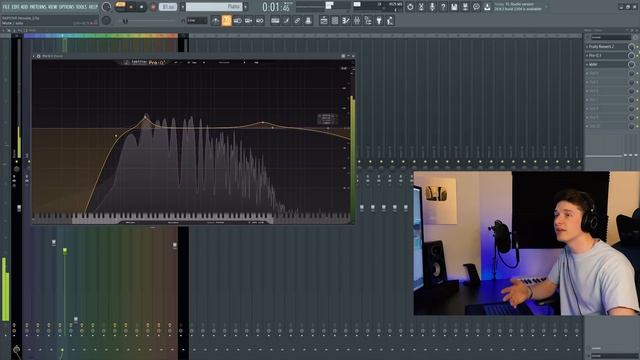Open the Channel rack icon
This screenshot has width=640, height=360.
click(x=335, y=20)
